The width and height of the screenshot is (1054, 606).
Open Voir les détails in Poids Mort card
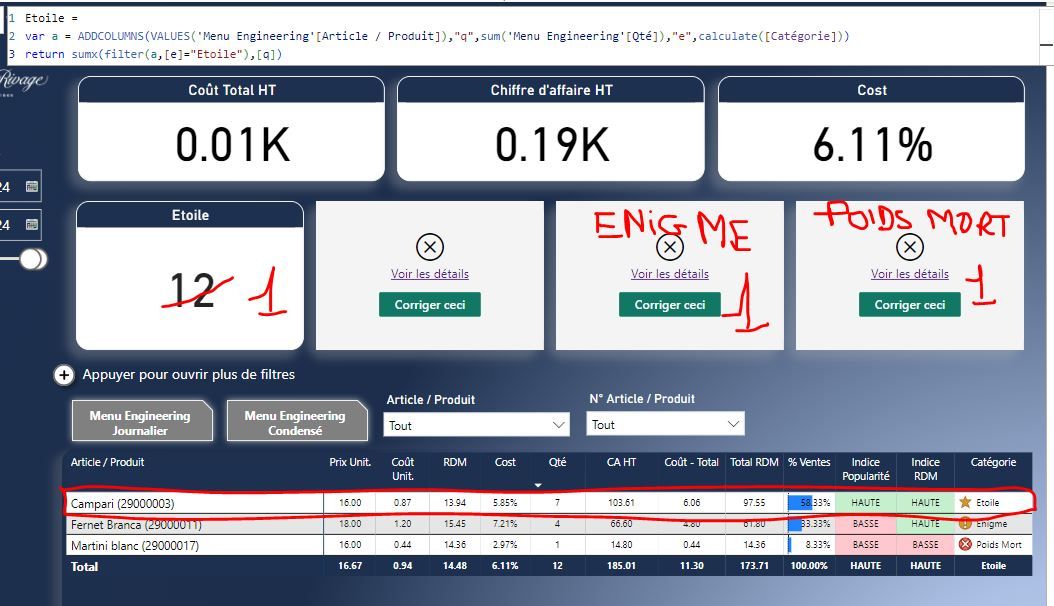click(x=909, y=274)
